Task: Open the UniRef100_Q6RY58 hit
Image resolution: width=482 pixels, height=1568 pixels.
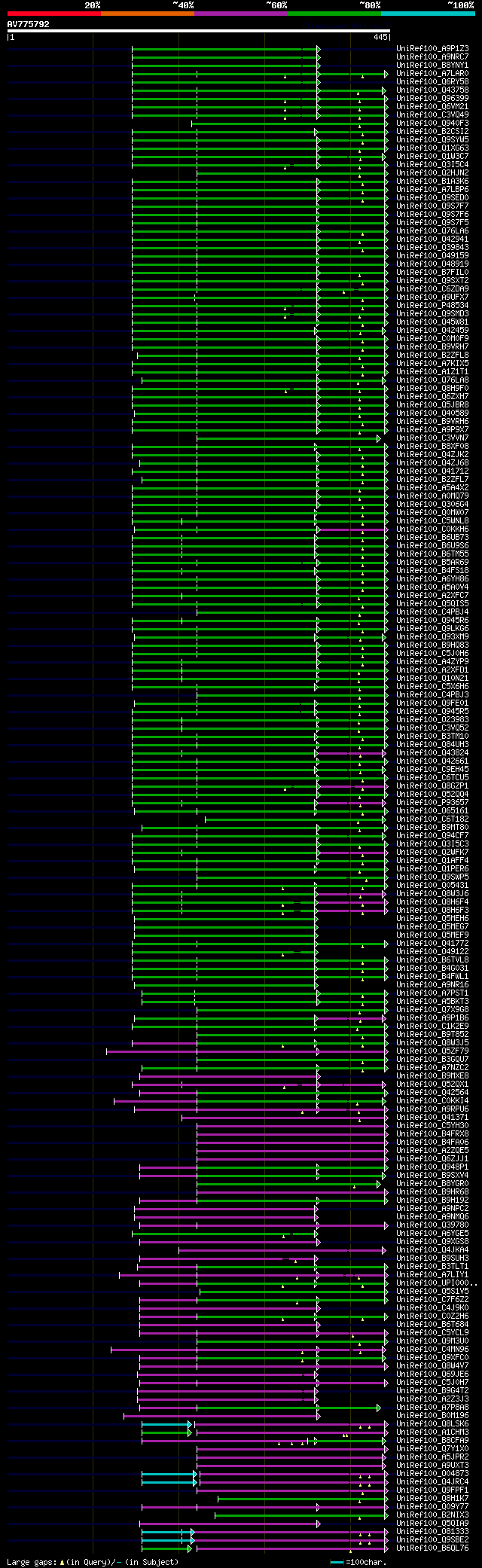Action: [x=432, y=81]
